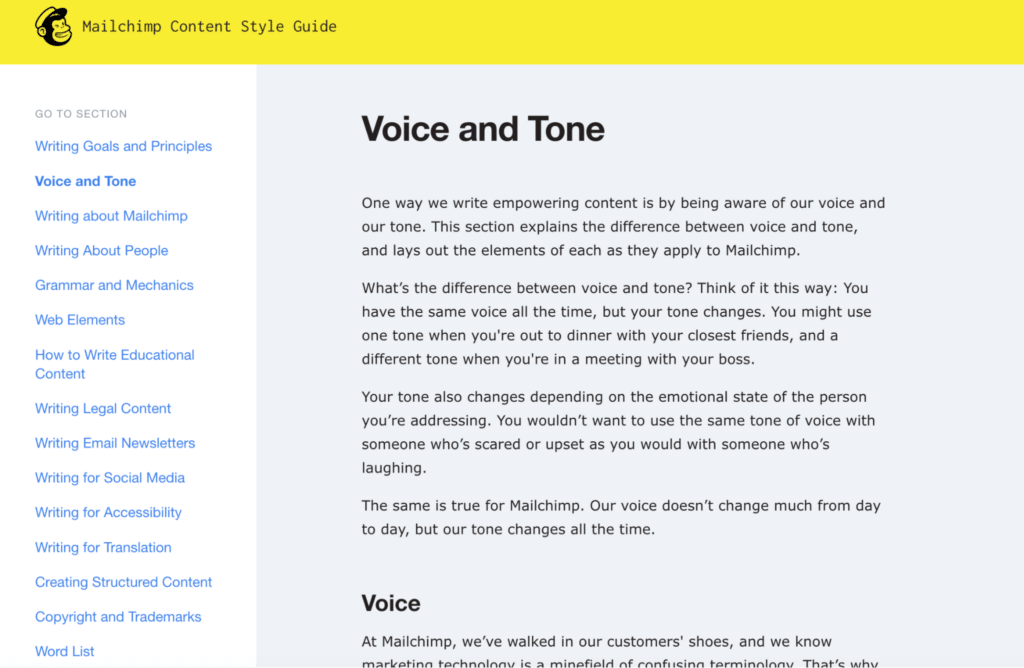
Task: Open Creating Structured Content section
Action: click(x=123, y=582)
